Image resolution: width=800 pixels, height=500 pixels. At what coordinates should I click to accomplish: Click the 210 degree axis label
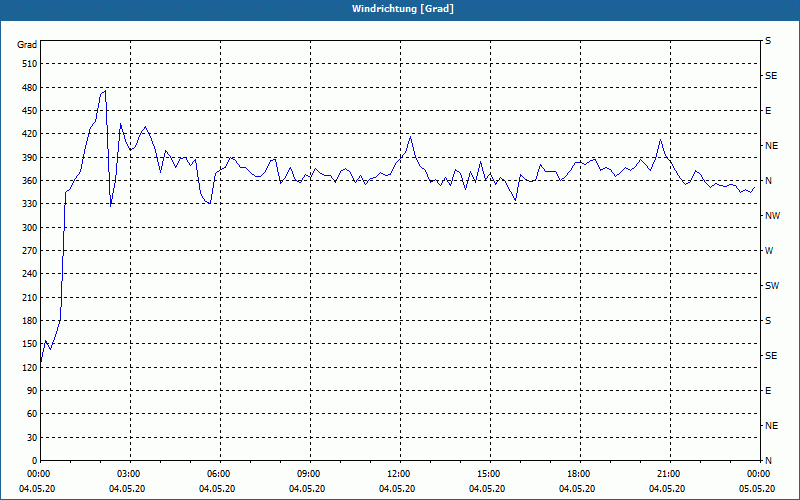click(30, 297)
